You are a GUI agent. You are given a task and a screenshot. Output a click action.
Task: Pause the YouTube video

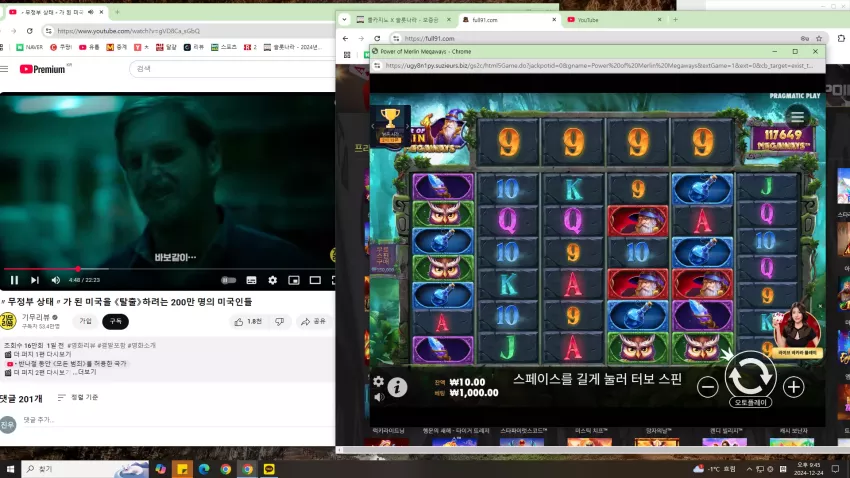coord(14,280)
